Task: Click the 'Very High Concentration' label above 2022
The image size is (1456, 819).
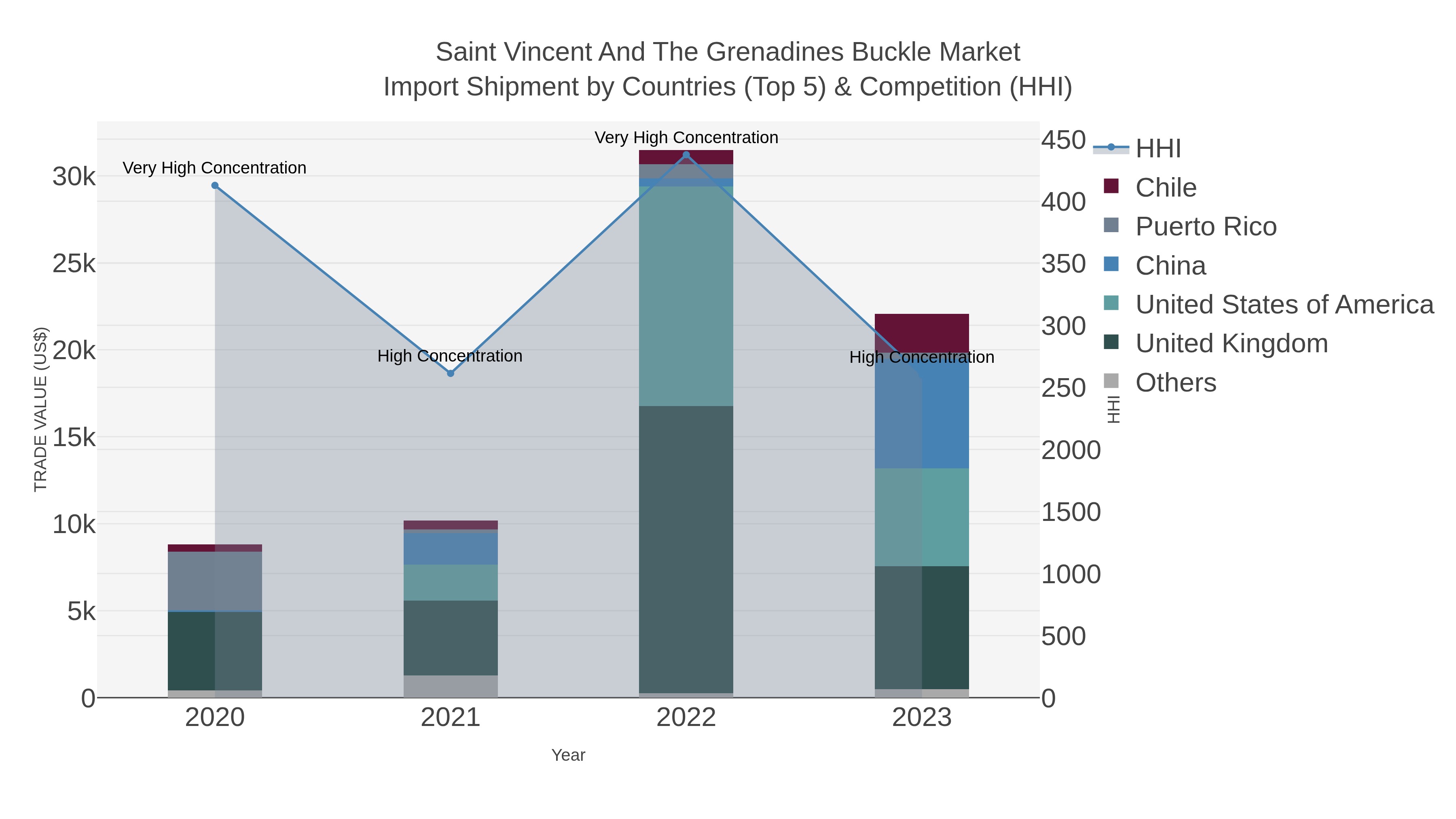Action: (686, 138)
